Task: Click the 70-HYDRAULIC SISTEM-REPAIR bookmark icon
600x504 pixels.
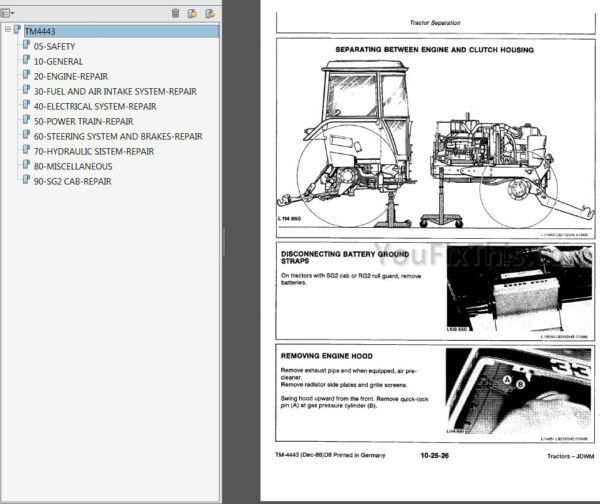Action: tap(26, 151)
